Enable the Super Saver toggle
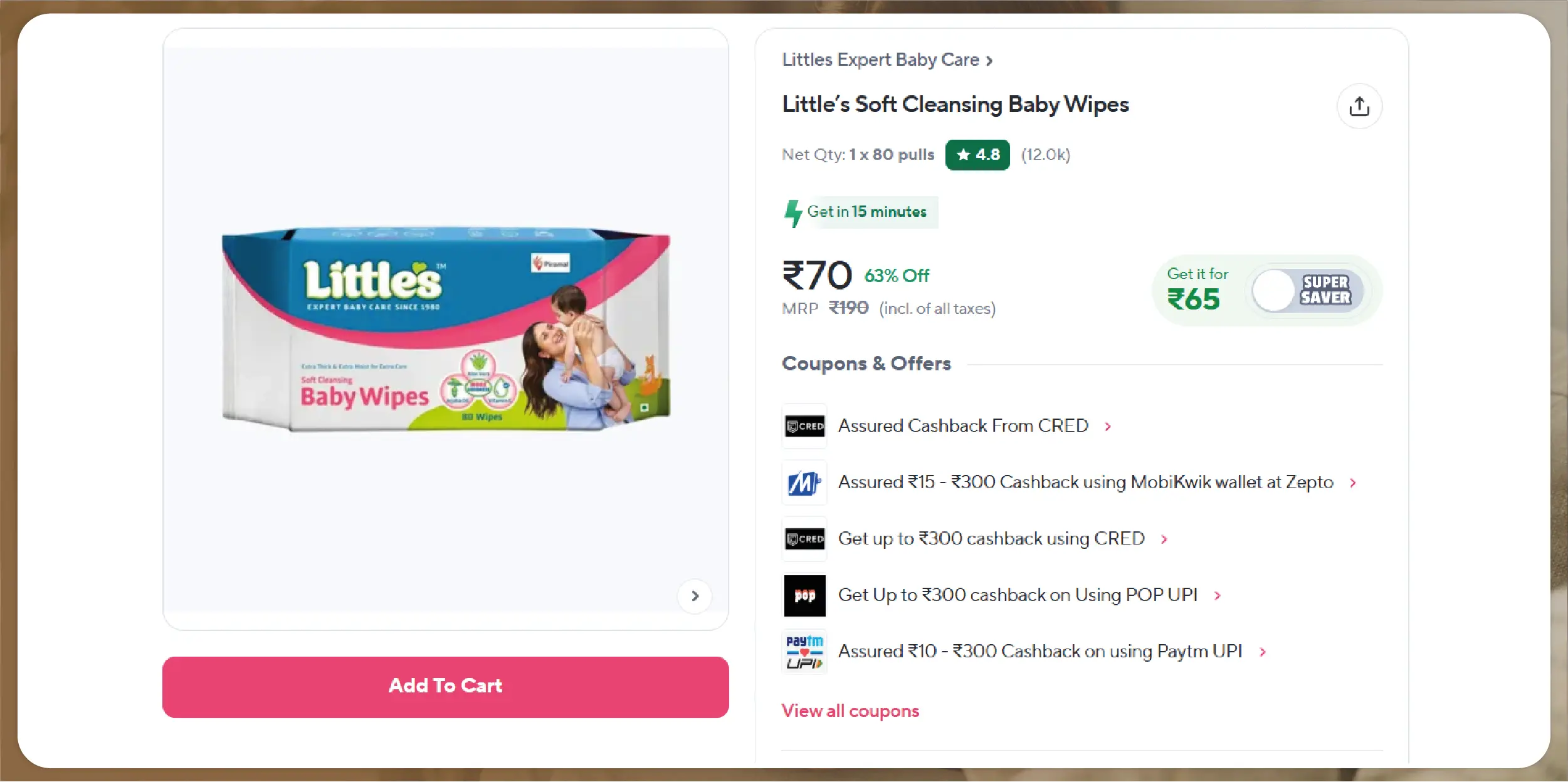The width and height of the screenshot is (1568, 782). (x=1307, y=291)
